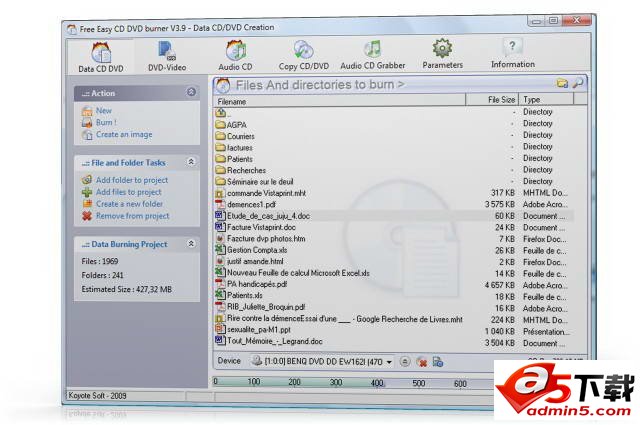Screen dimensions: 640x425
Task: Click the disc info icon beside Device
Action: (438, 362)
